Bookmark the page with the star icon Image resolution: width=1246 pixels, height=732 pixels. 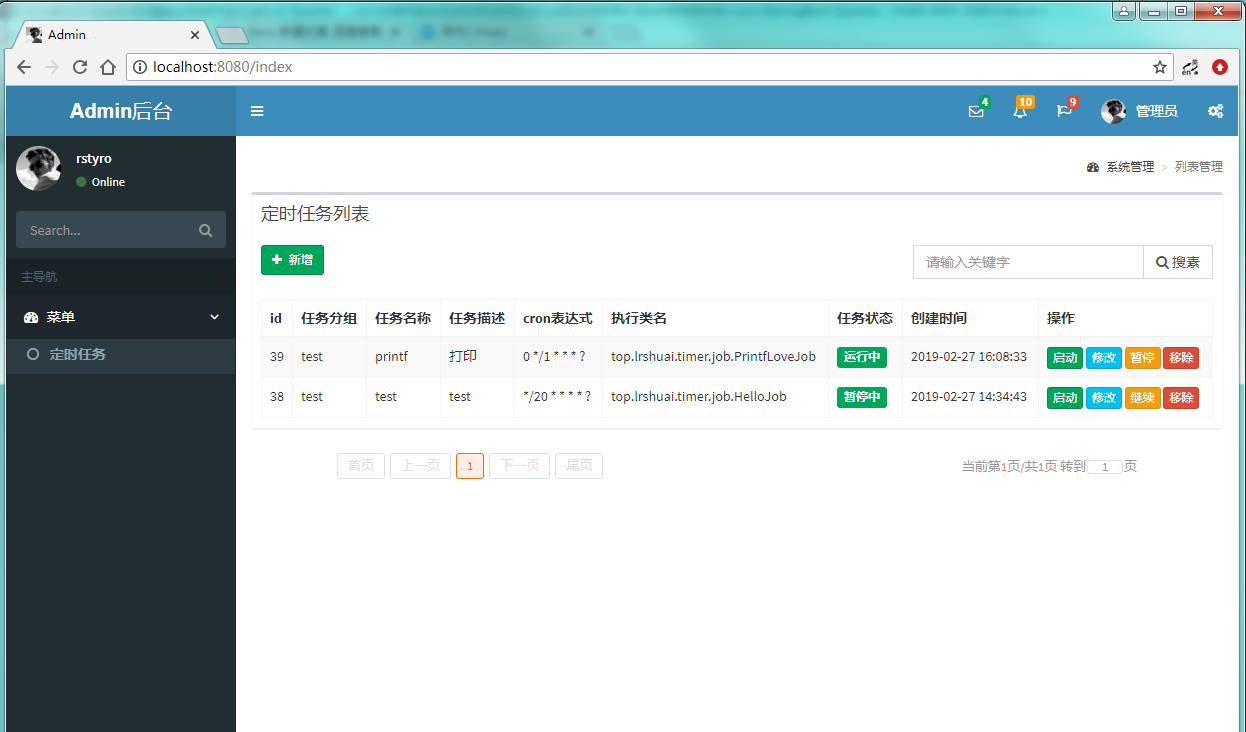pyautogui.click(x=1159, y=67)
